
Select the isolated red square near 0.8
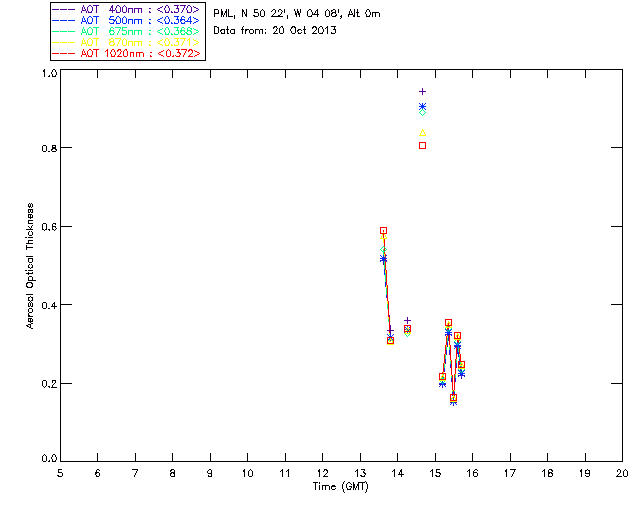pos(422,145)
